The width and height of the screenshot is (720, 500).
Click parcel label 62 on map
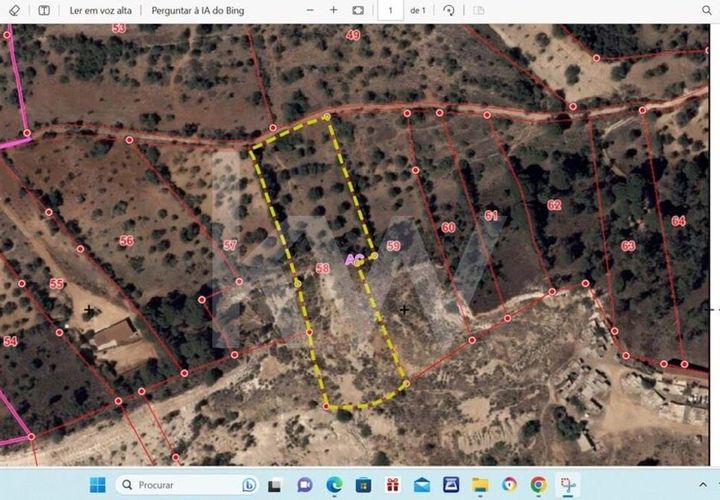pyautogui.click(x=554, y=205)
